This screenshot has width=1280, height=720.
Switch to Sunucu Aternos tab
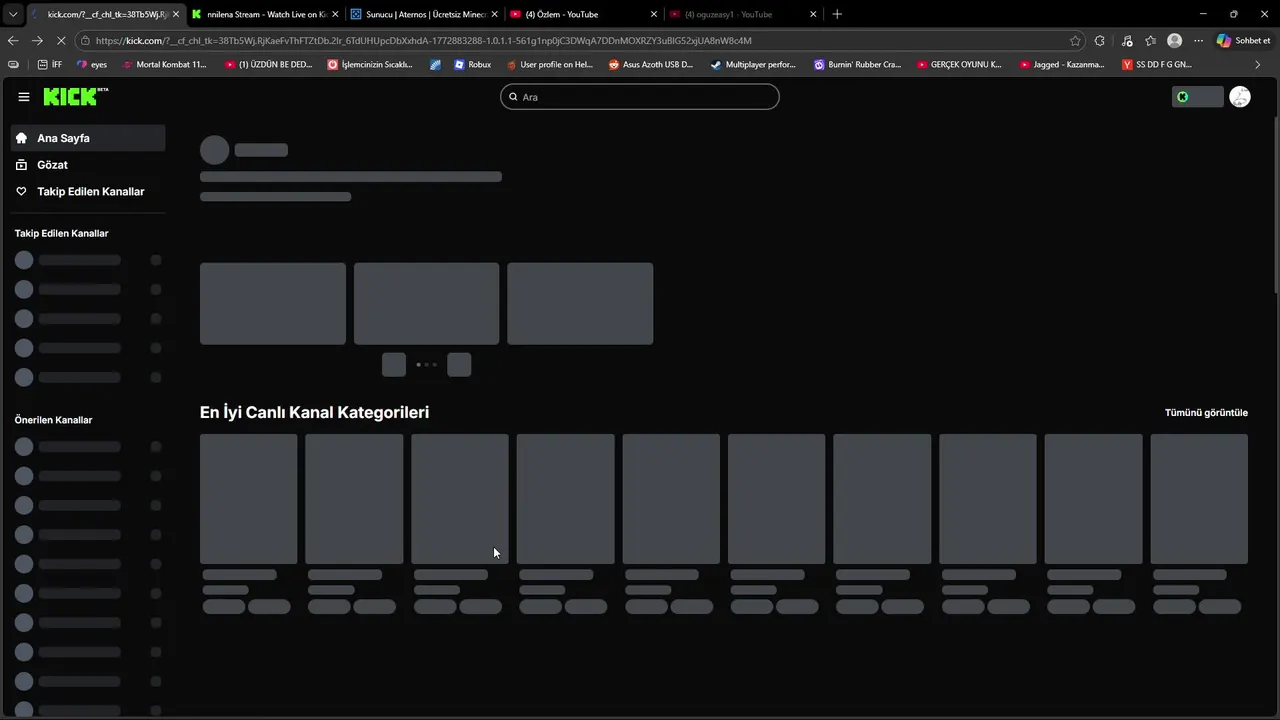[x=424, y=14]
